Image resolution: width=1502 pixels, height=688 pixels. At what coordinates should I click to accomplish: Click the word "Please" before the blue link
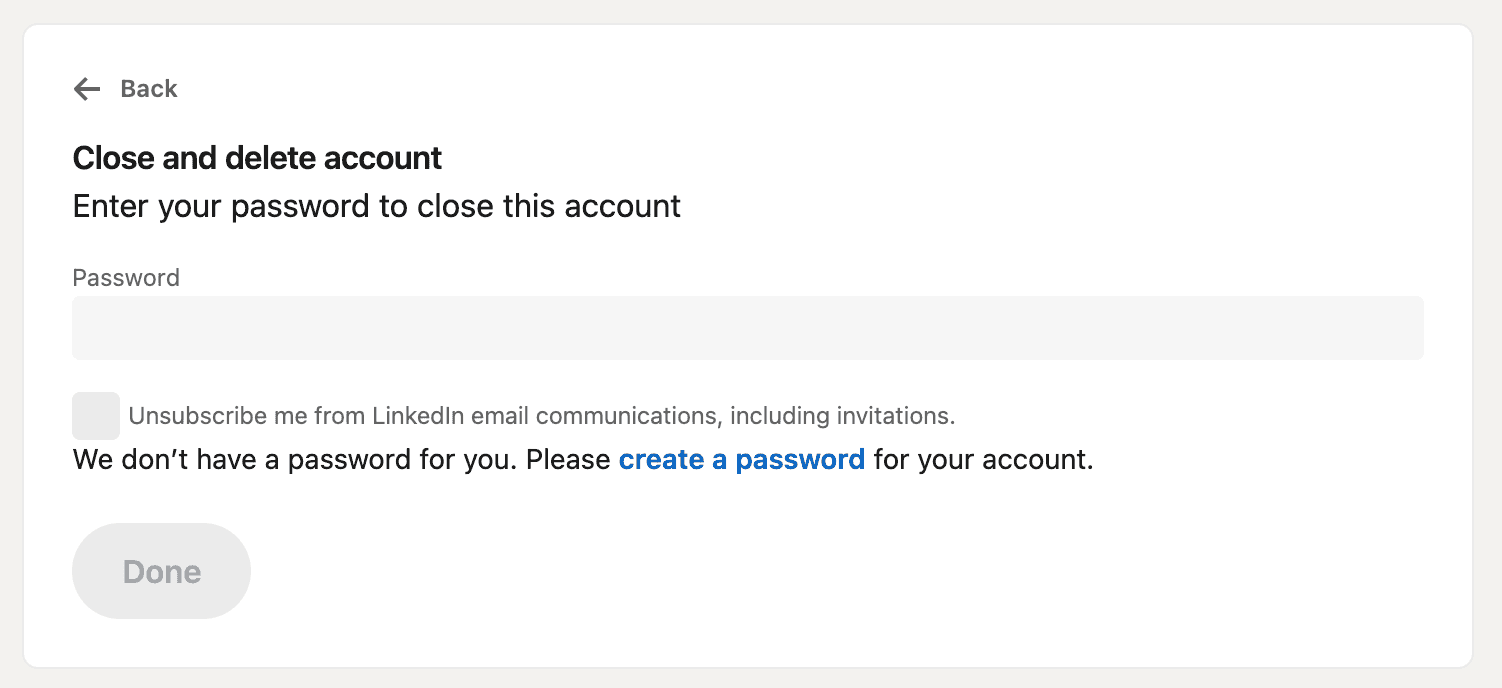(x=568, y=460)
